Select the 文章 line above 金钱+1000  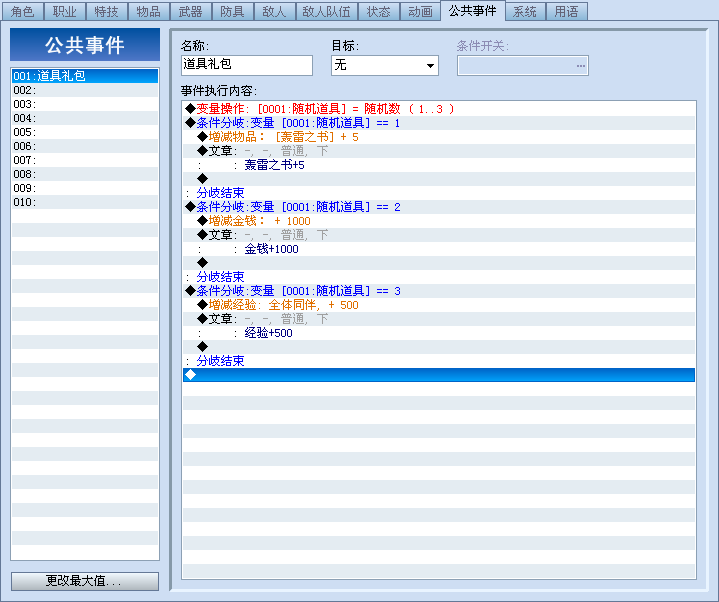point(439,235)
